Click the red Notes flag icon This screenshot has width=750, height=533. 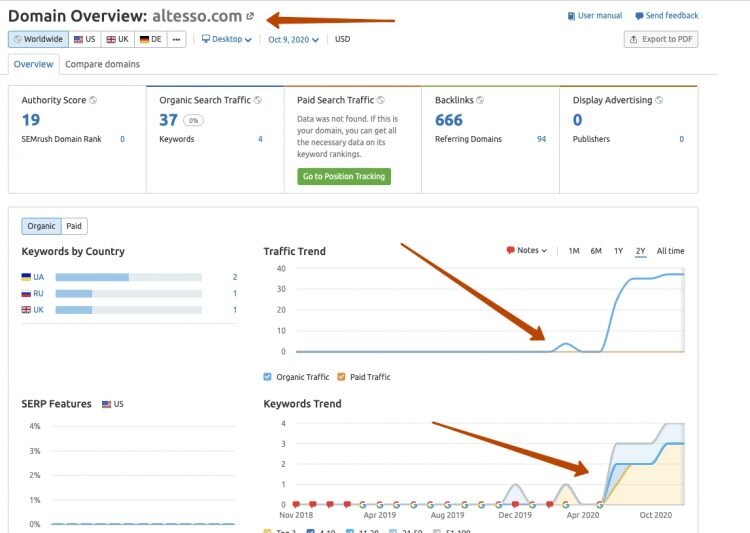point(510,250)
